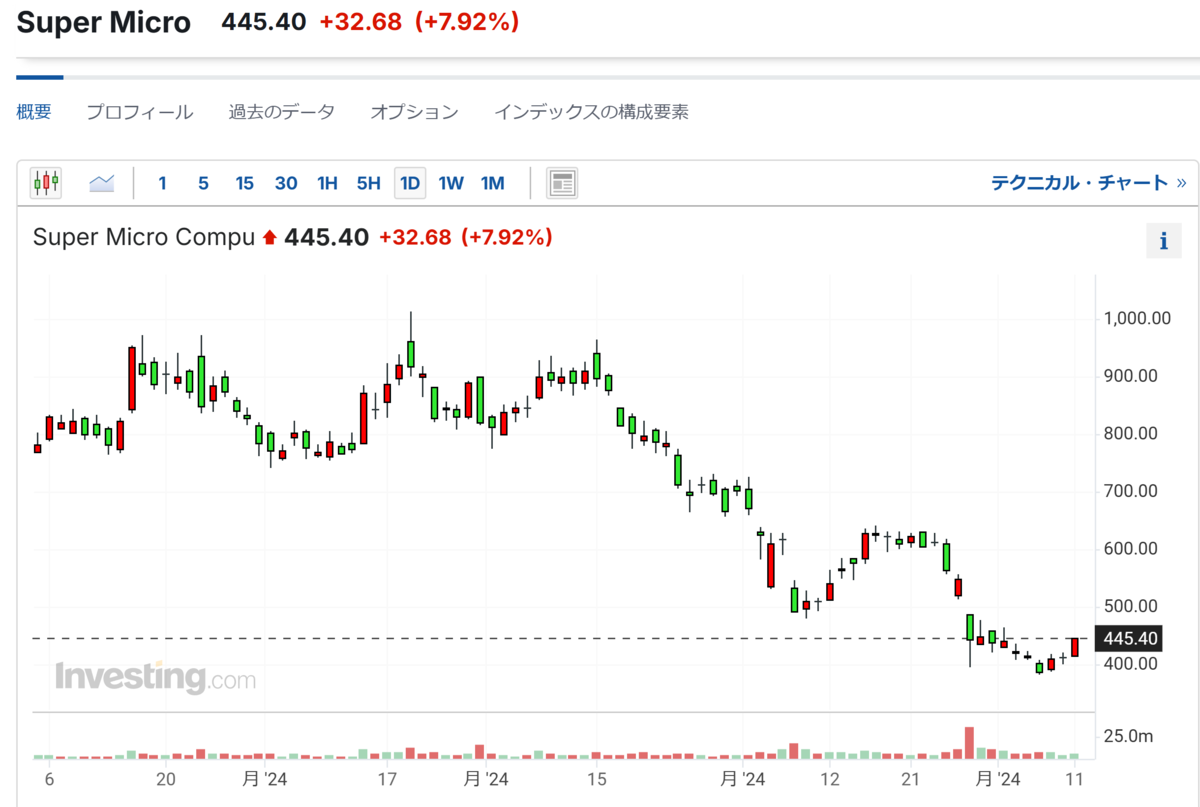Set chart interval to 5 minutes
The width and height of the screenshot is (1200, 807).
pos(203,183)
